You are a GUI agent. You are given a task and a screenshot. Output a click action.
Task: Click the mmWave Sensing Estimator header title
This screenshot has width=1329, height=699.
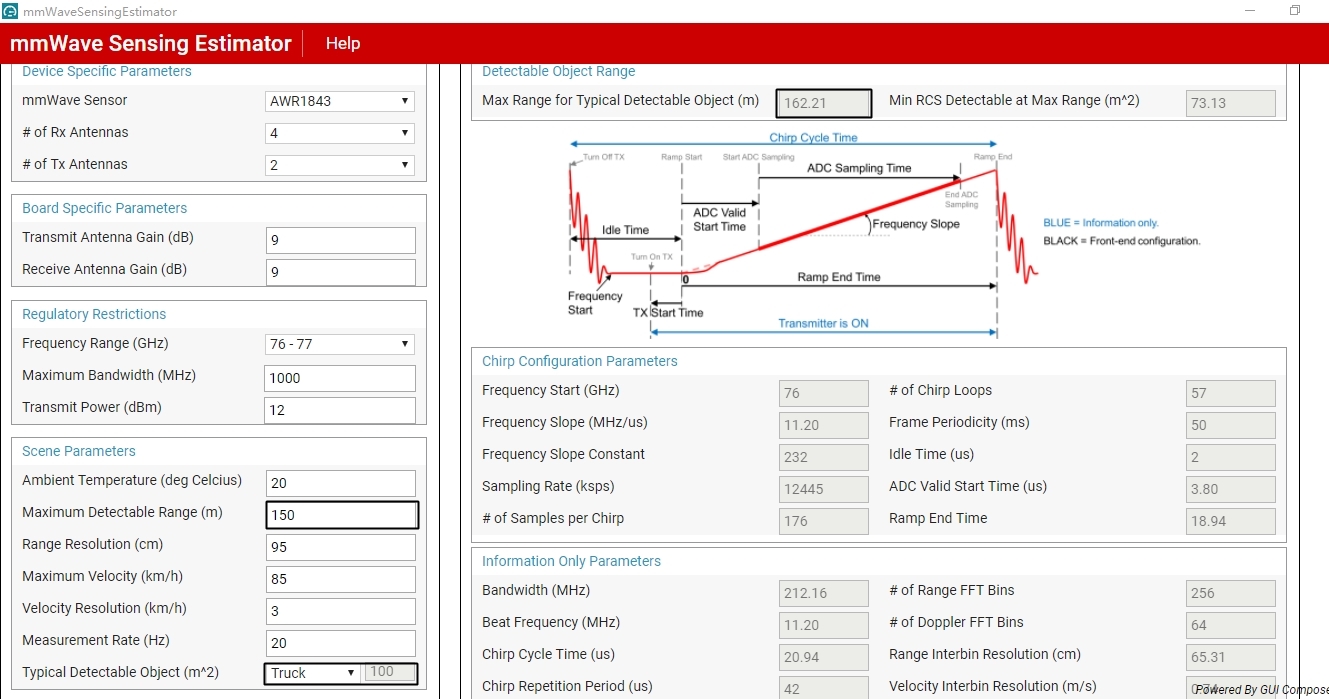coord(151,43)
